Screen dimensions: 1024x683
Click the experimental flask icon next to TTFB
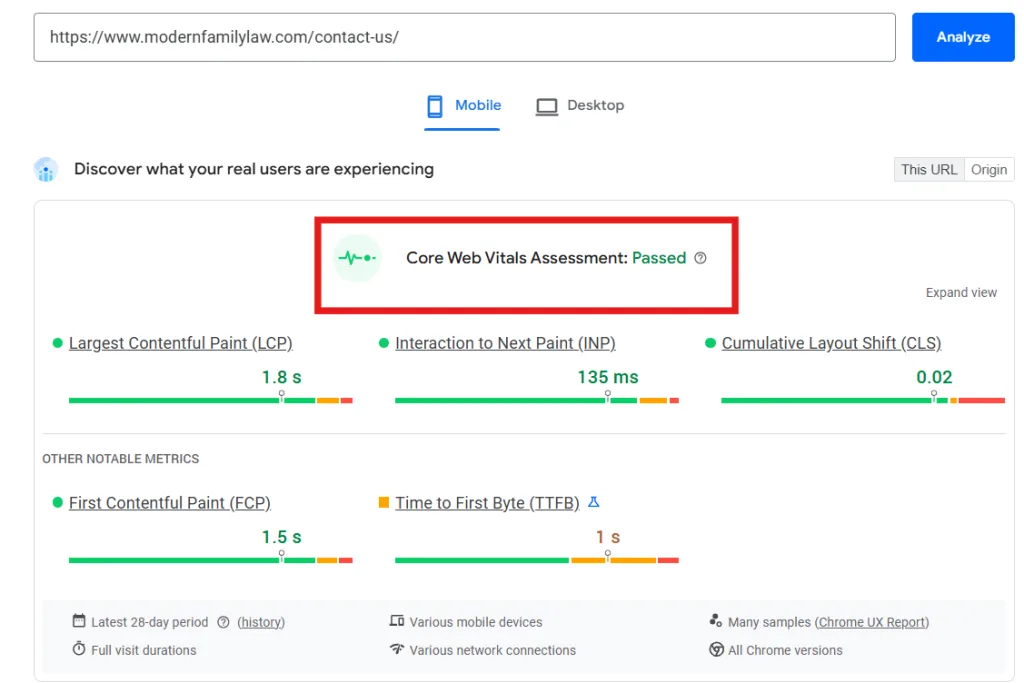coord(594,502)
